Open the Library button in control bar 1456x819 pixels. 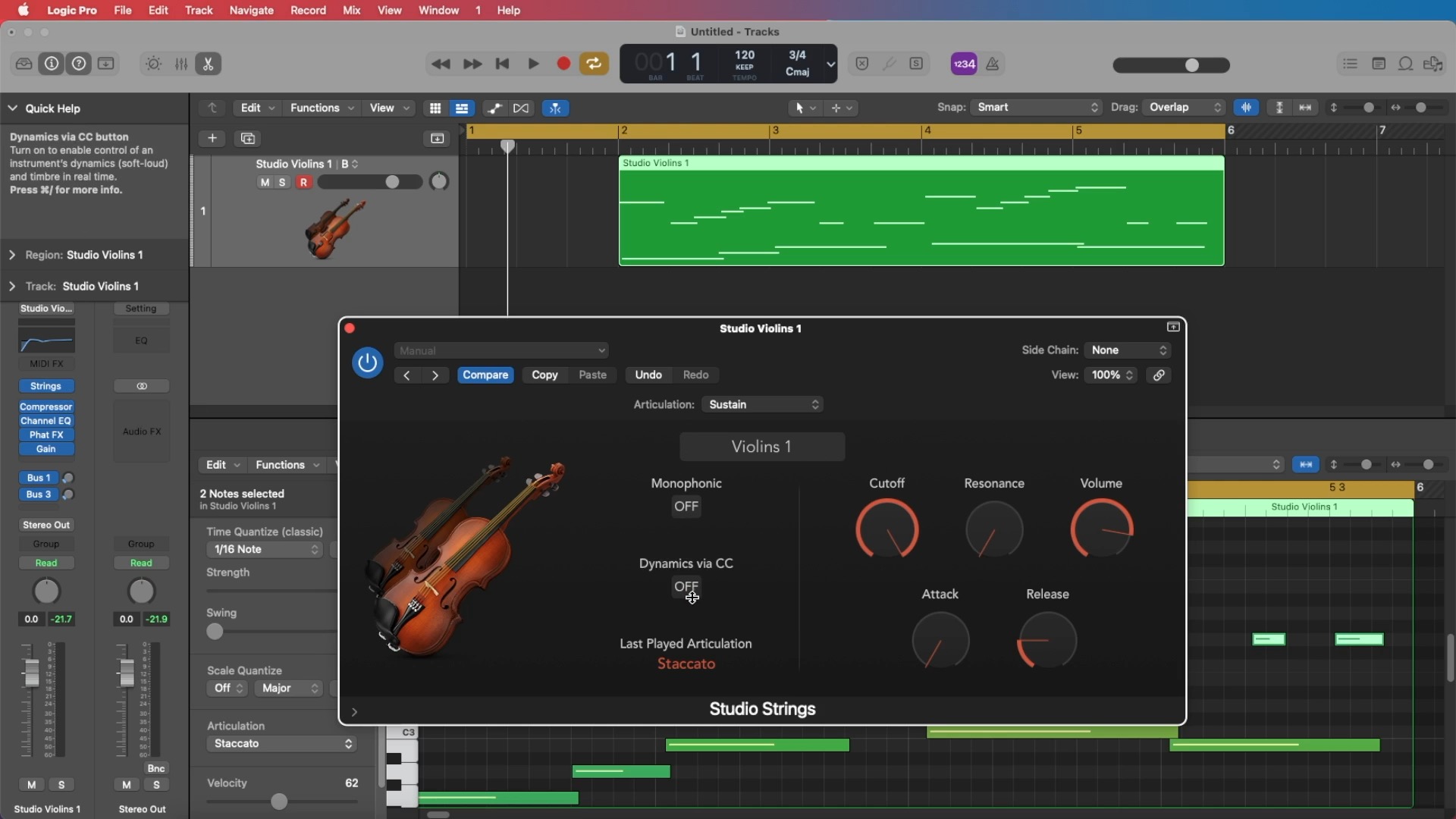24,64
